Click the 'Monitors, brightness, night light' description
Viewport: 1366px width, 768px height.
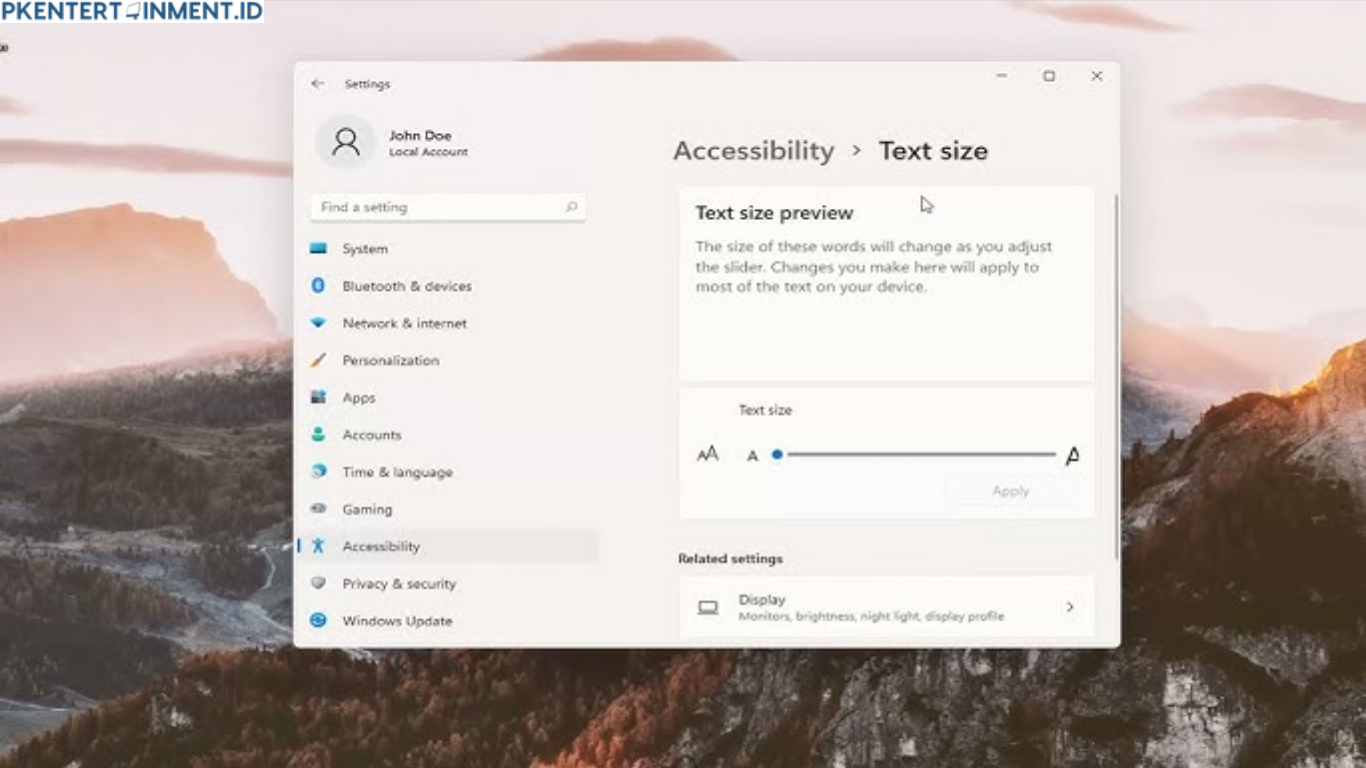(871, 616)
